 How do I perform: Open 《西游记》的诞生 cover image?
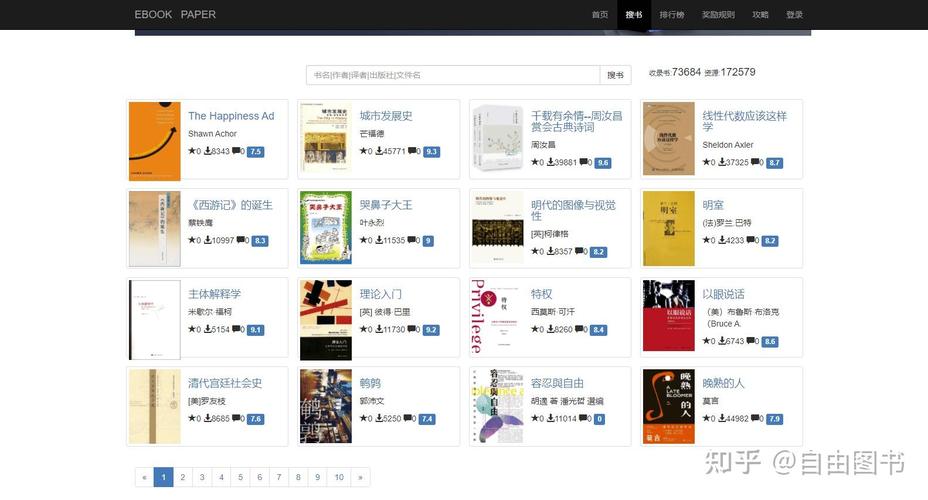coord(154,228)
